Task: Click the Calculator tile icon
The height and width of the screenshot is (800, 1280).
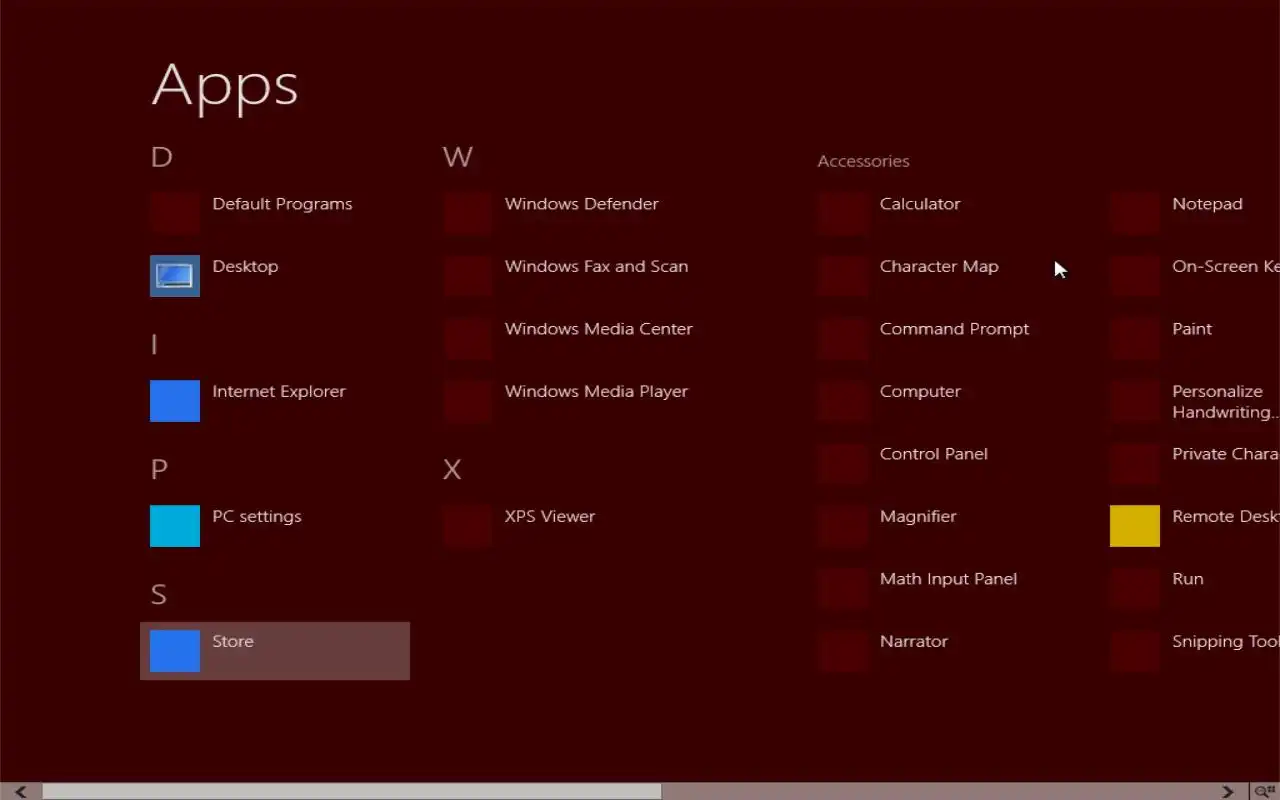Action: (842, 213)
